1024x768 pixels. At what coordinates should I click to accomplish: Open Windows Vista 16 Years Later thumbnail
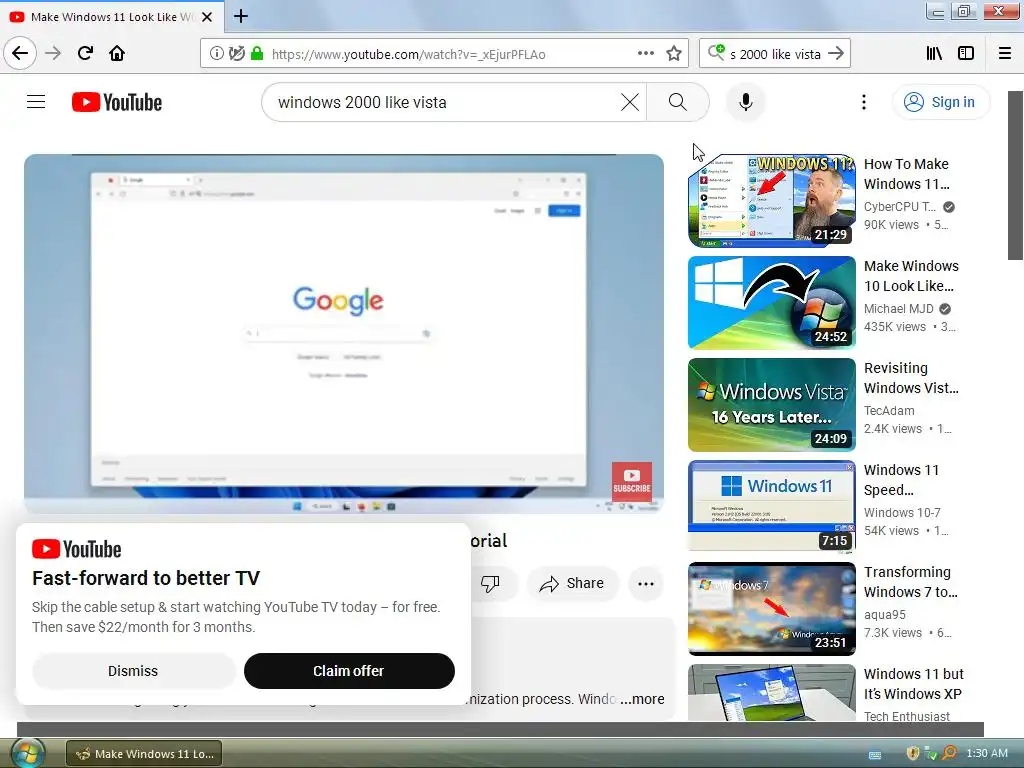[771, 404]
